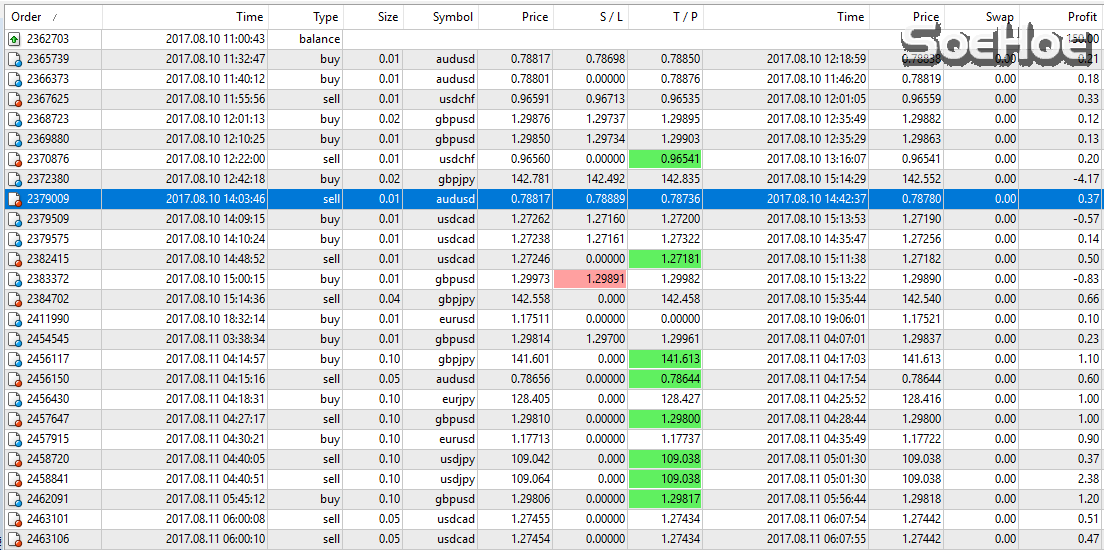This screenshot has width=1104, height=550.
Task: Click the buy icon beside order 2365739
Action: click(14, 59)
